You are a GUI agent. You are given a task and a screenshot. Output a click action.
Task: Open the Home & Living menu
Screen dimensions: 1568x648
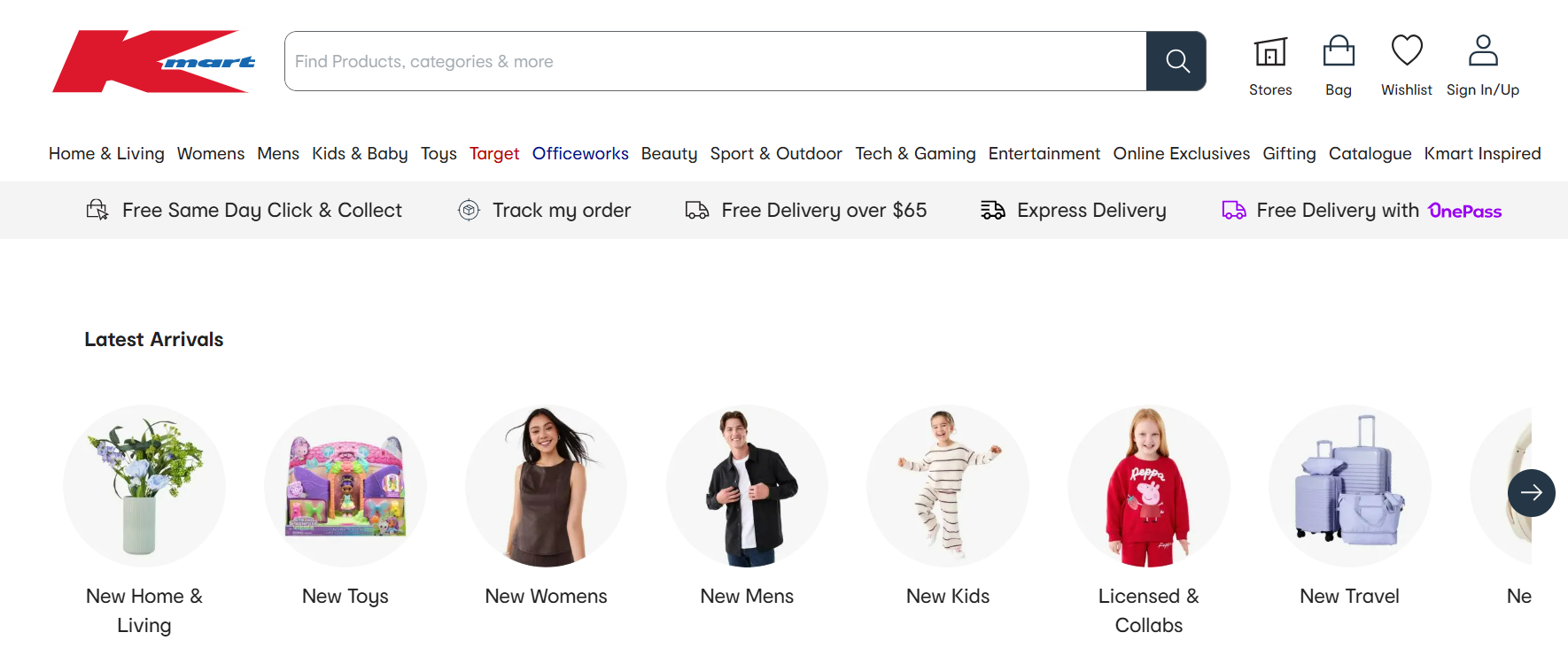click(x=106, y=153)
